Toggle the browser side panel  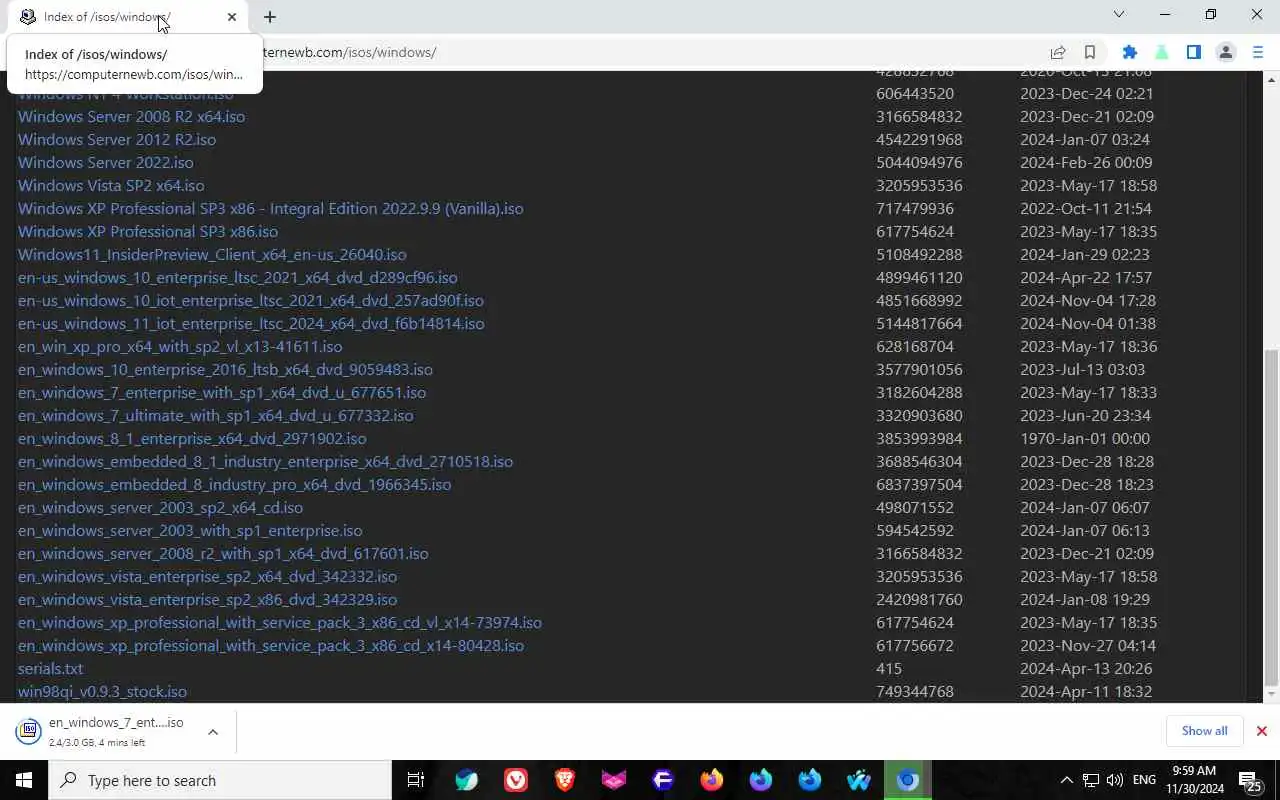(1193, 52)
